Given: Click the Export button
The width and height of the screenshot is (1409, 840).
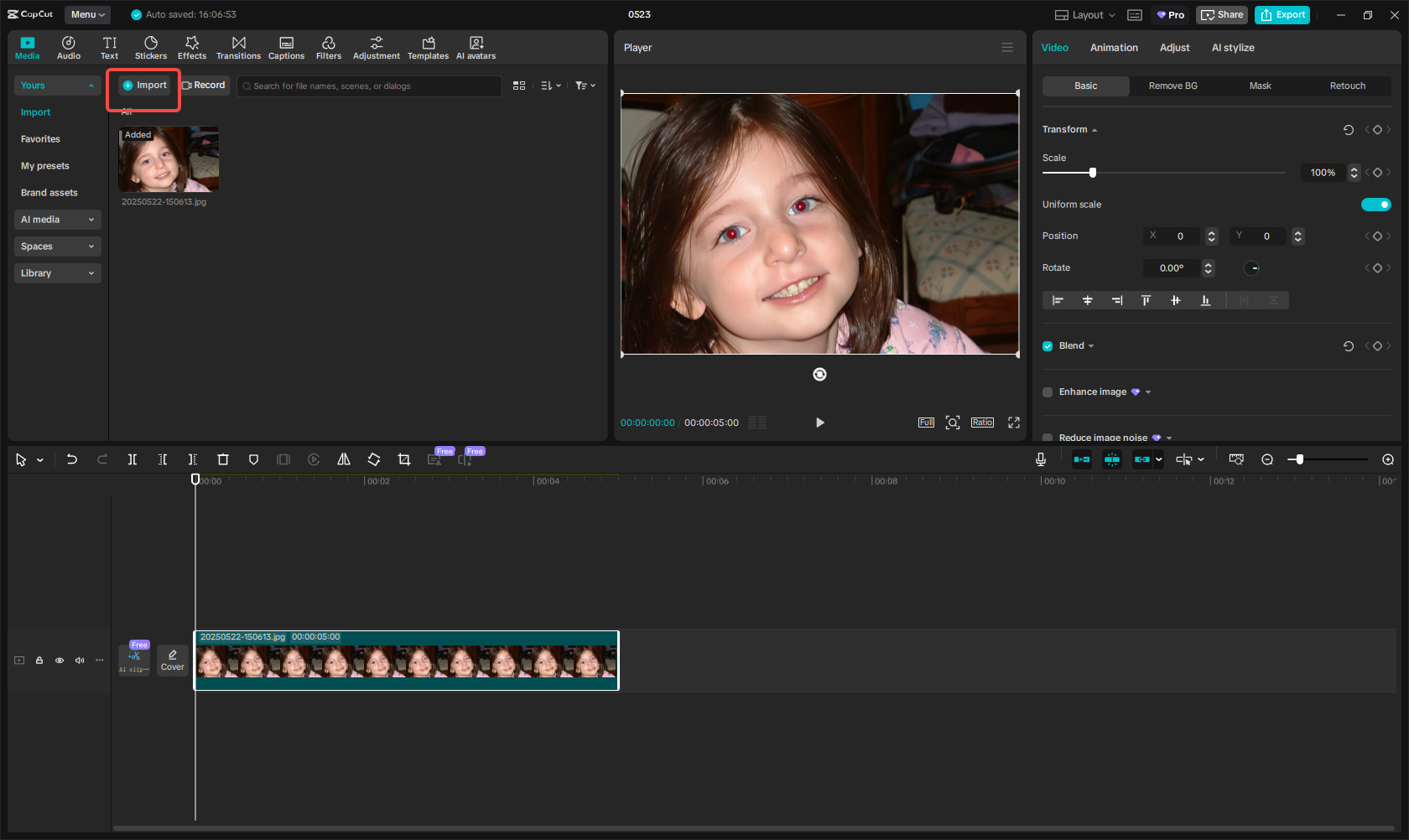Looking at the screenshot, I should pos(1282,14).
